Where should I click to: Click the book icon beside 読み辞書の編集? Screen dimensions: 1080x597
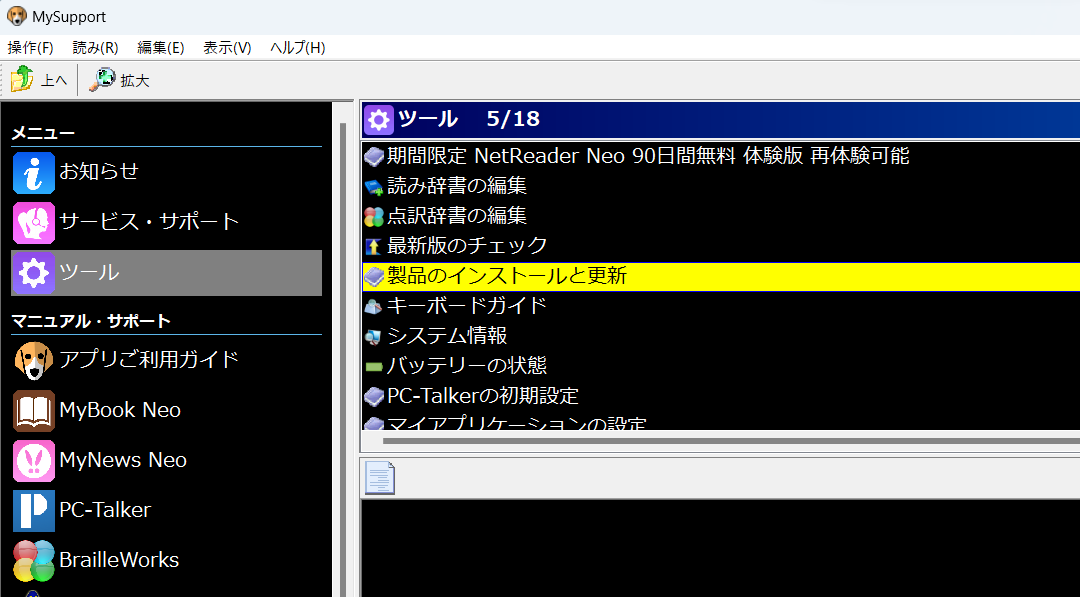(373, 187)
